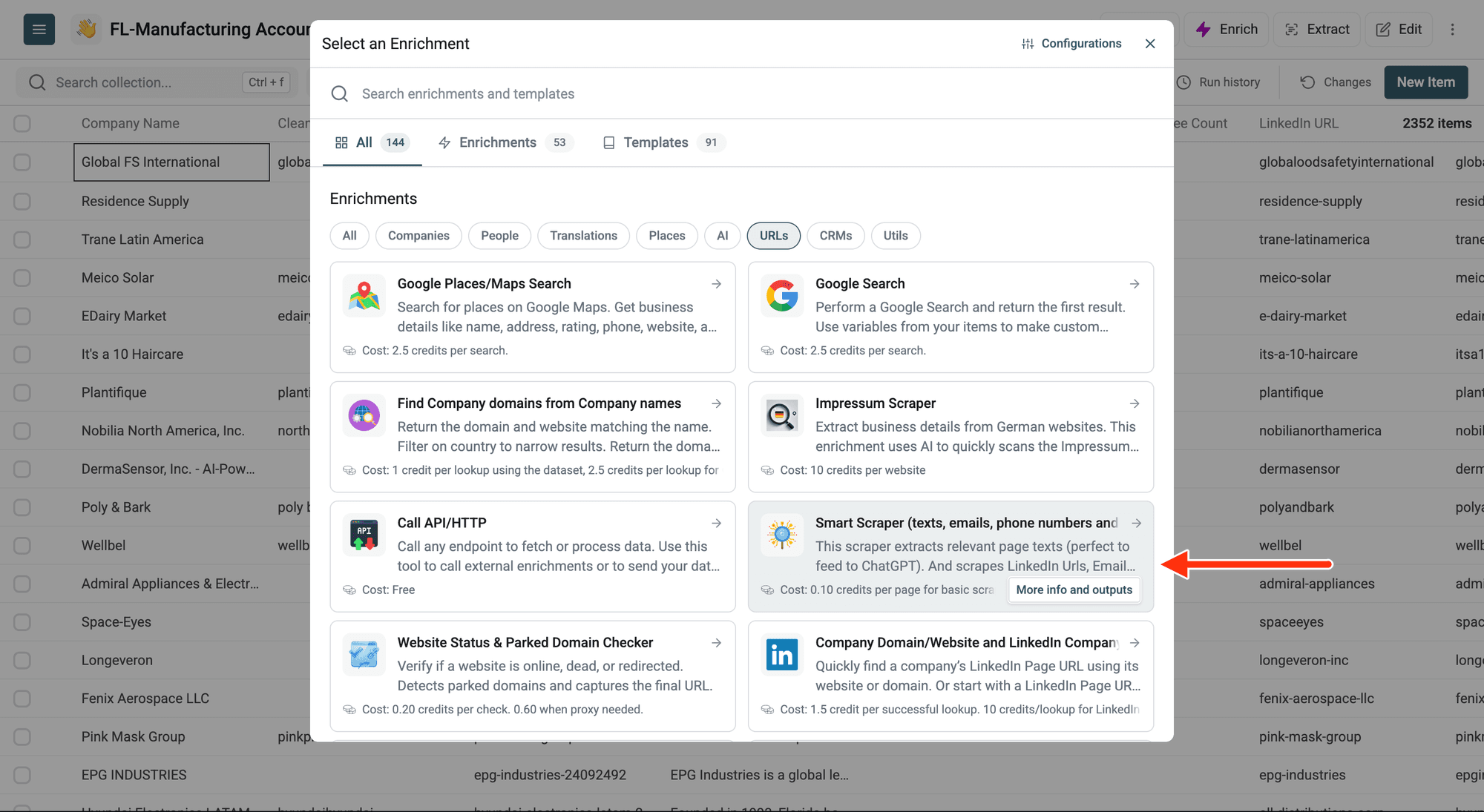1484x812 pixels.
Task: Check the Wellbel row checkbox
Action: tap(22, 545)
